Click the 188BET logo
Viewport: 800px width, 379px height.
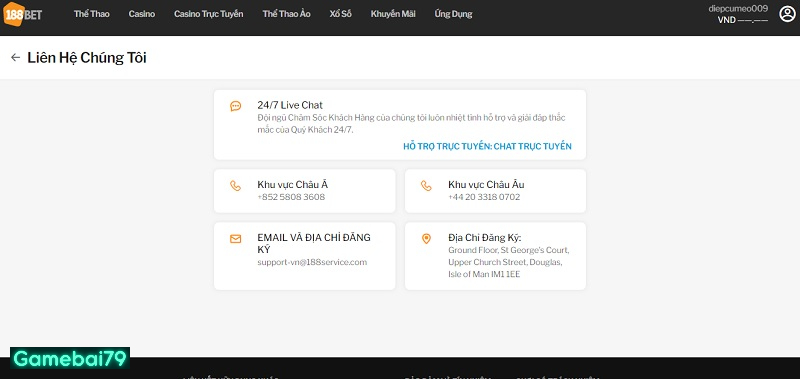[23, 14]
